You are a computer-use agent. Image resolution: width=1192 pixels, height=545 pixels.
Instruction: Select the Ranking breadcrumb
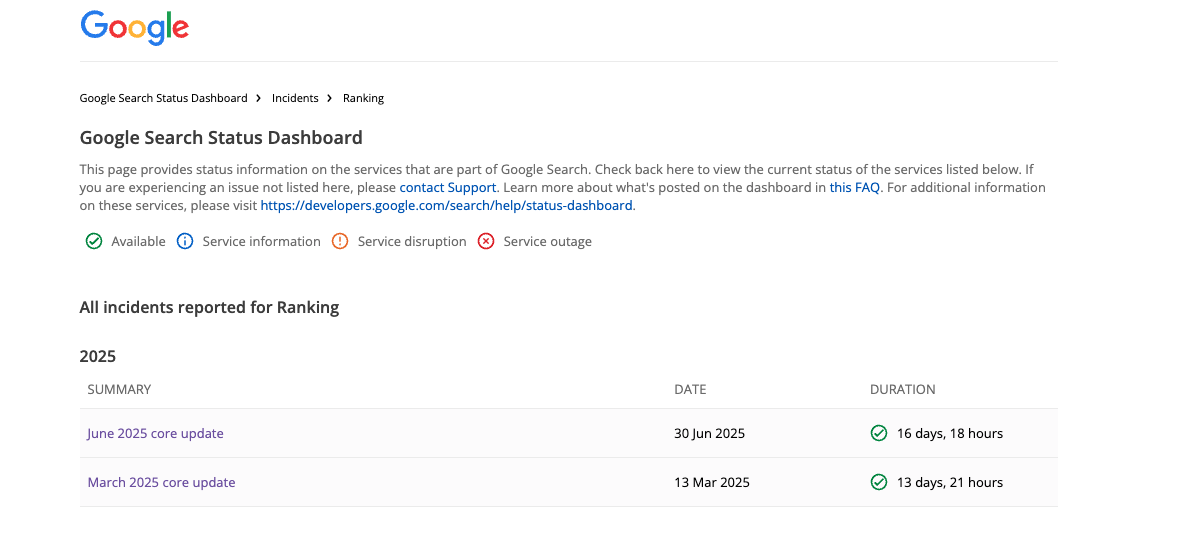click(363, 98)
